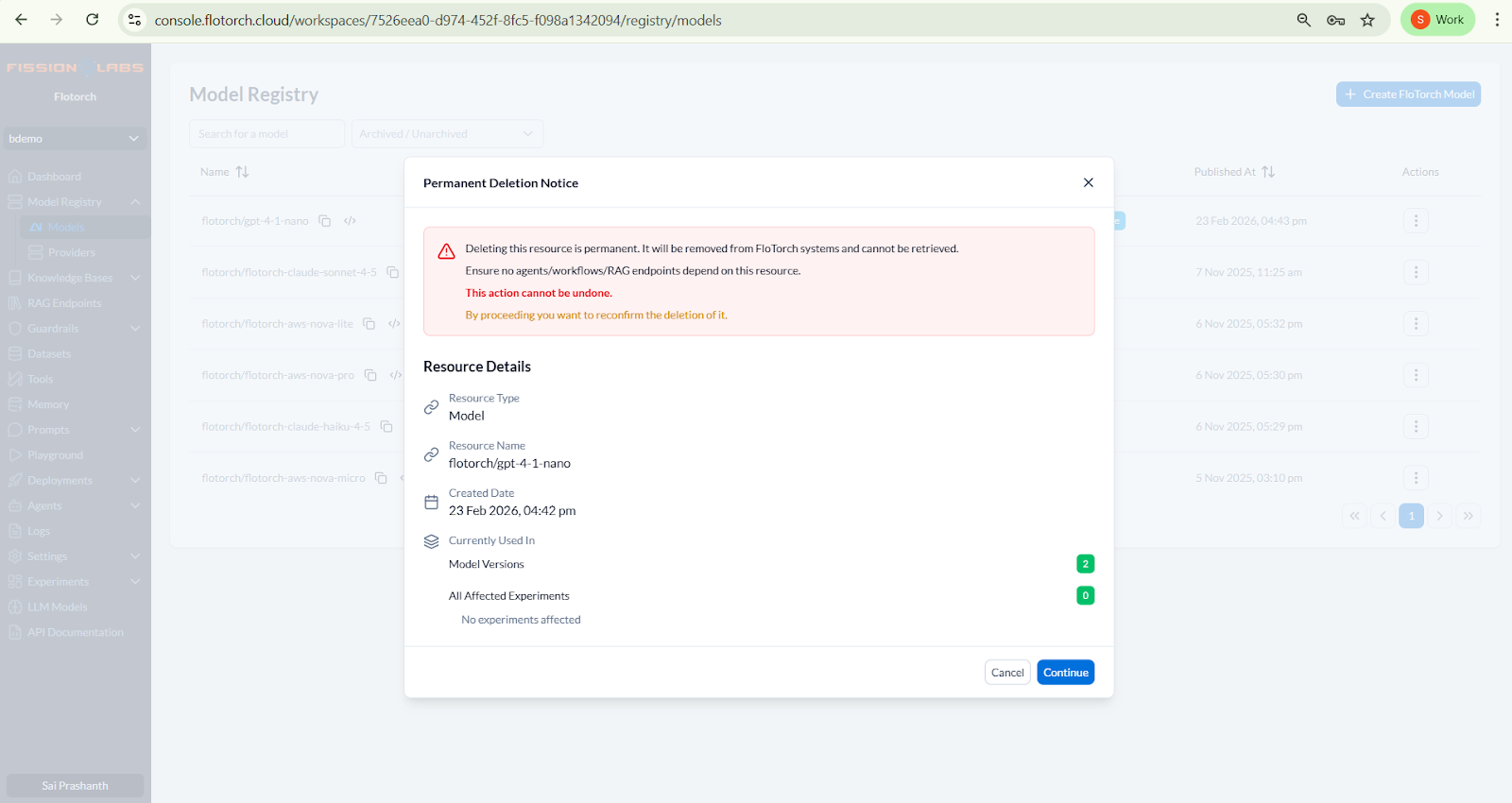The width and height of the screenshot is (1512, 803).
Task: Click the Sai Prashanth user button
Action: (75, 786)
